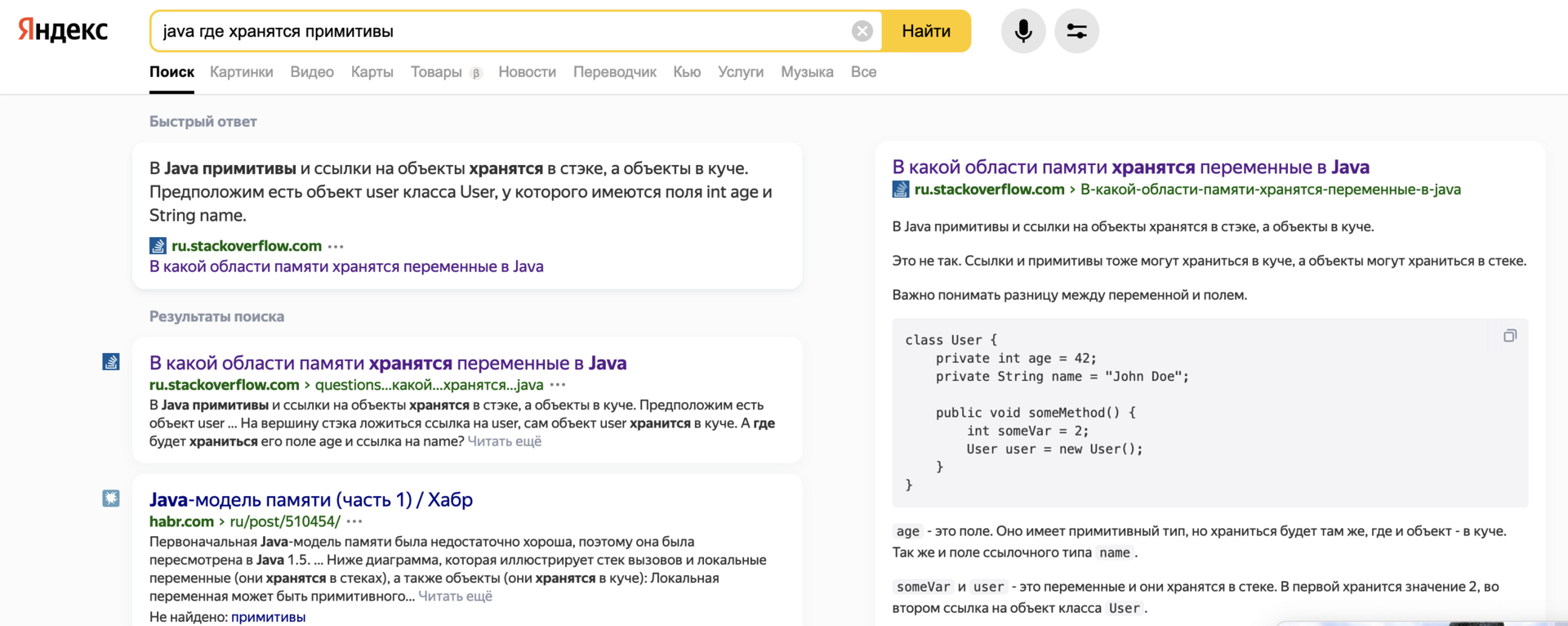Open the Новости tab
This screenshot has height=626, width=1568.
coord(527,72)
